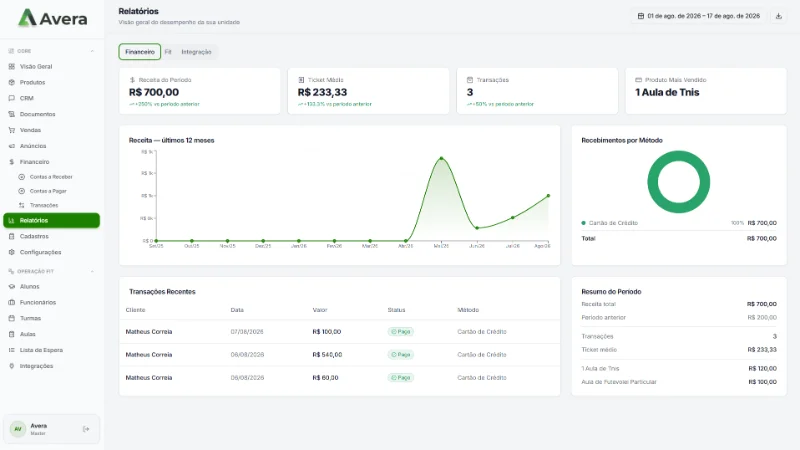
Task: Click the Turmas calendar icon
Action: [12, 318]
